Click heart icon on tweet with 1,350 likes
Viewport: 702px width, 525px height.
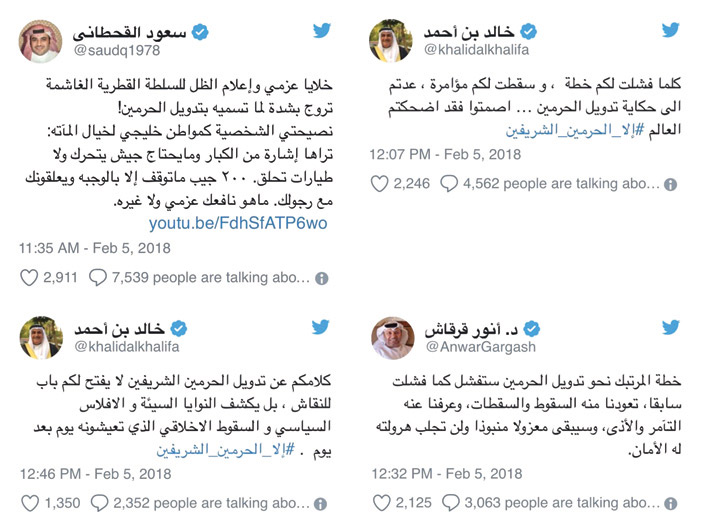click(28, 503)
